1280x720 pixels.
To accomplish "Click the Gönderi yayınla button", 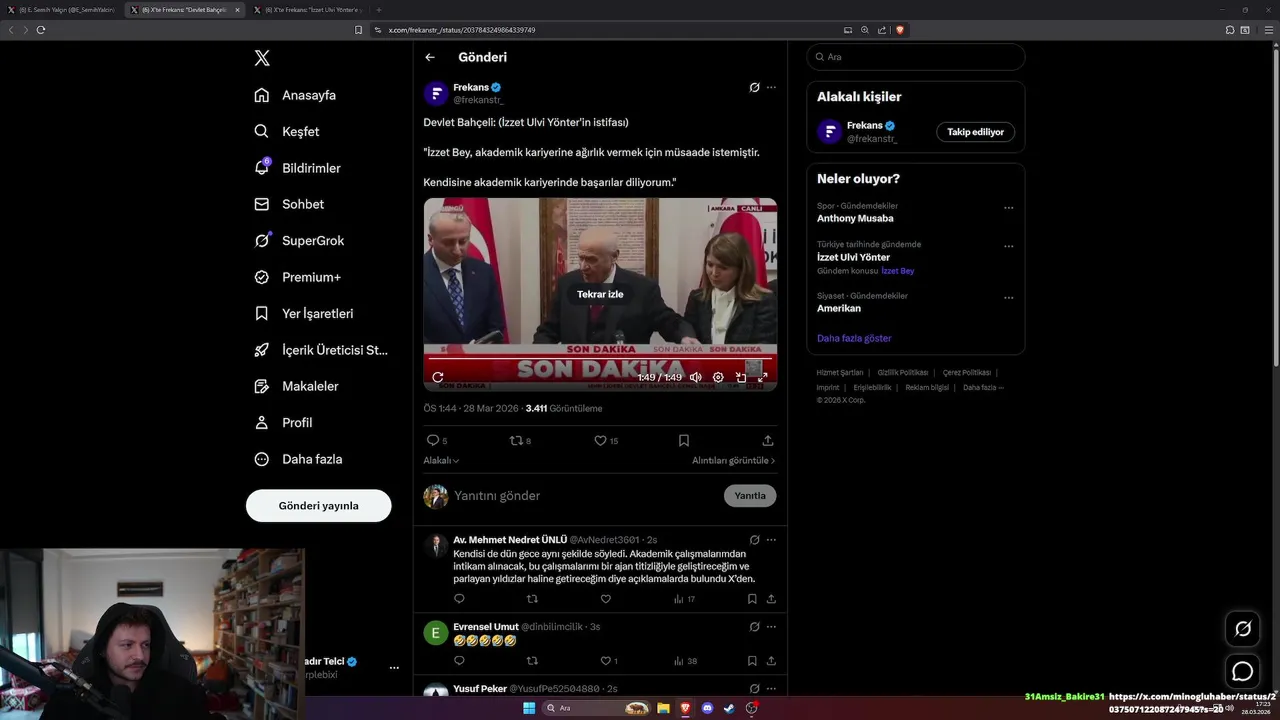I will click(x=318, y=506).
